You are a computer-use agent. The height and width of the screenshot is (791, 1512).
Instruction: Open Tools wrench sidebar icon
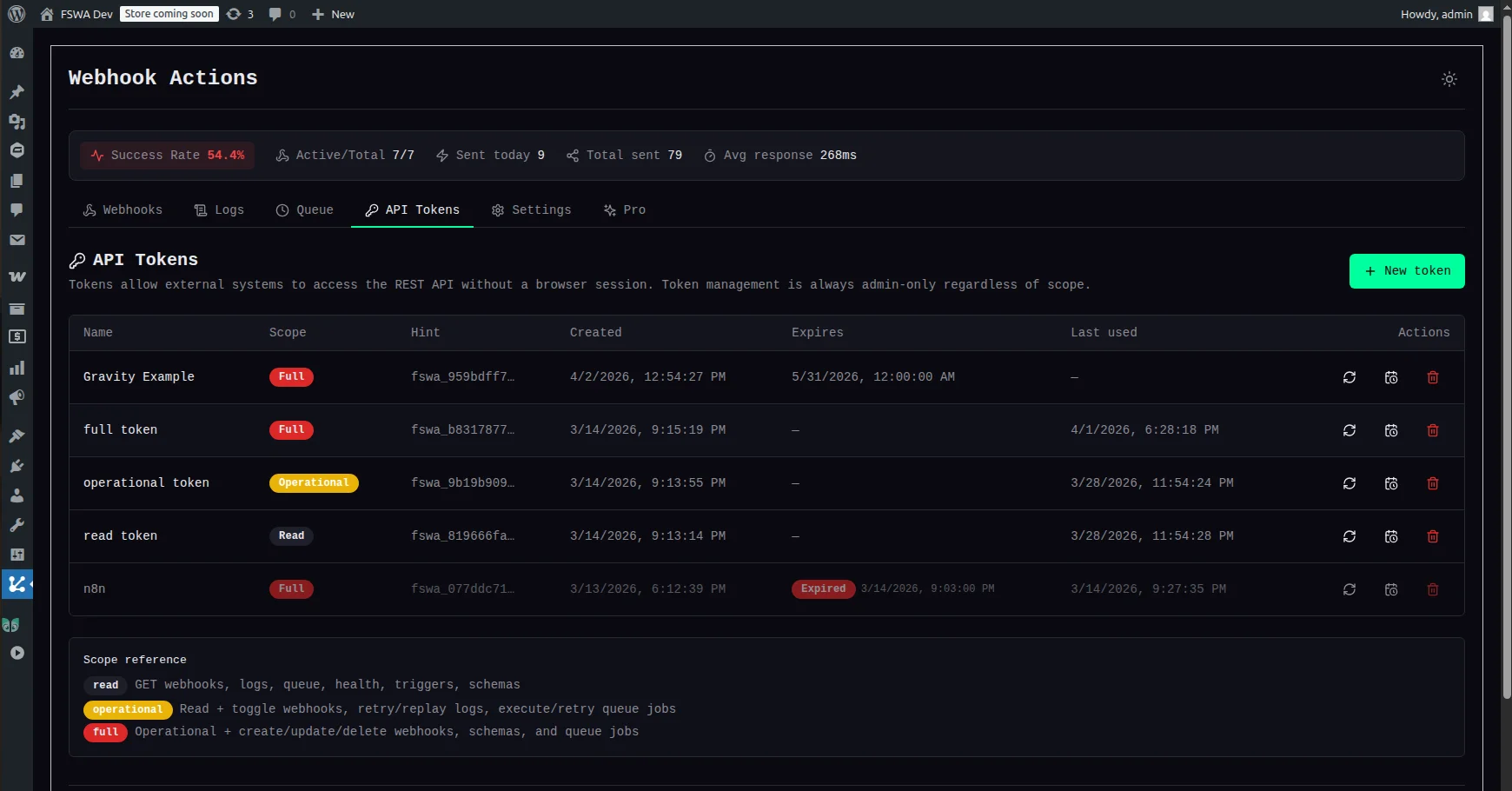17,525
